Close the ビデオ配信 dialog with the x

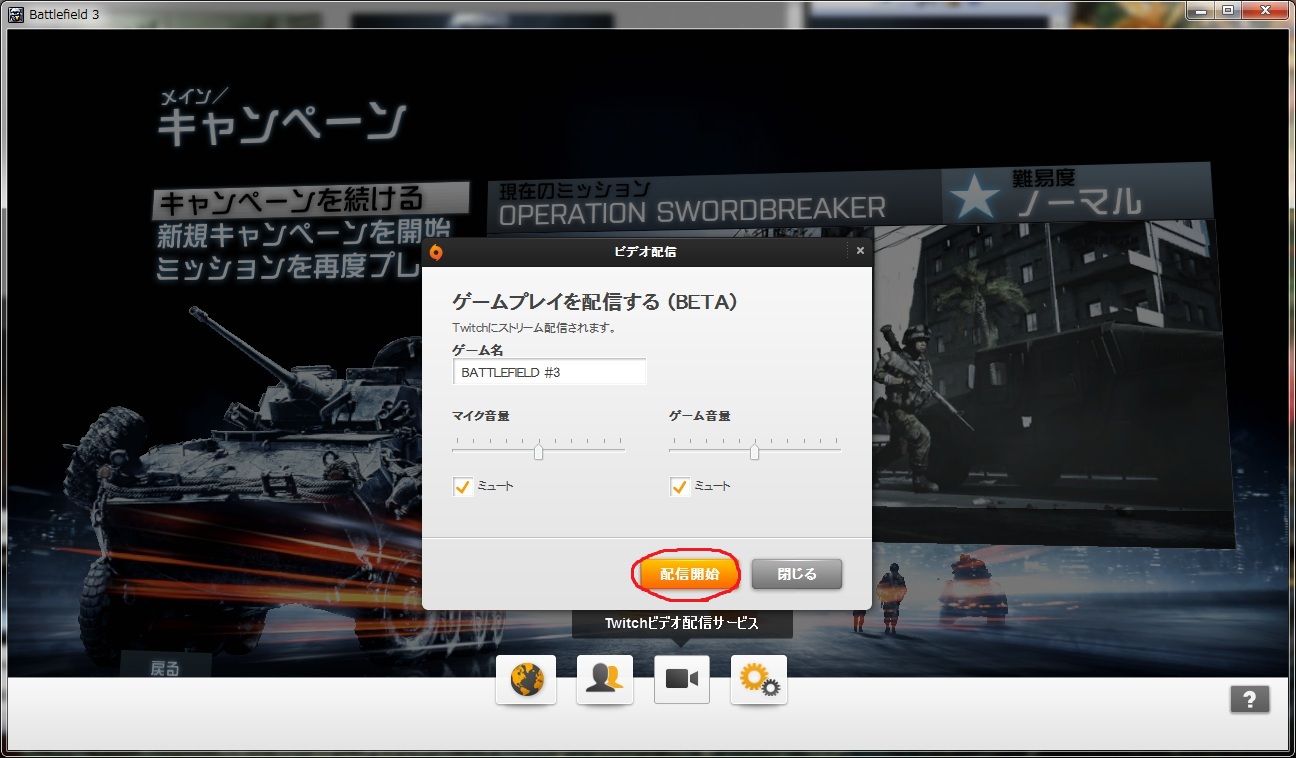click(860, 251)
